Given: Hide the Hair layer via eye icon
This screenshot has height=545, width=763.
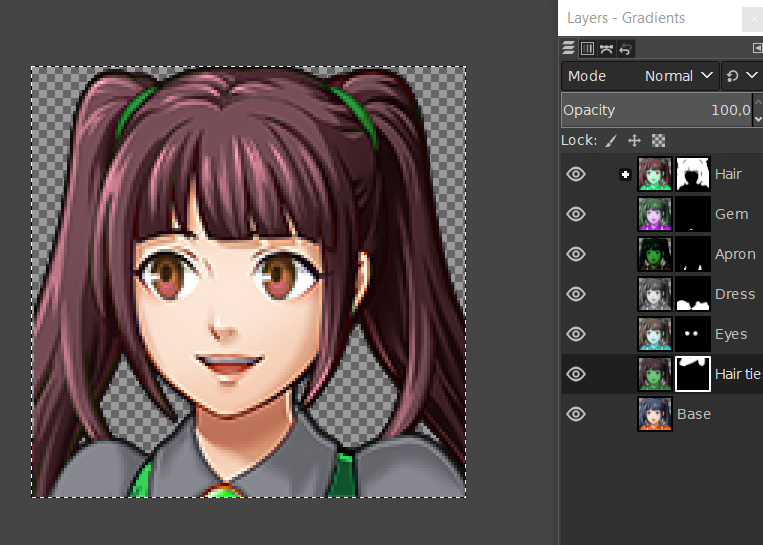Looking at the screenshot, I should pos(576,174).
